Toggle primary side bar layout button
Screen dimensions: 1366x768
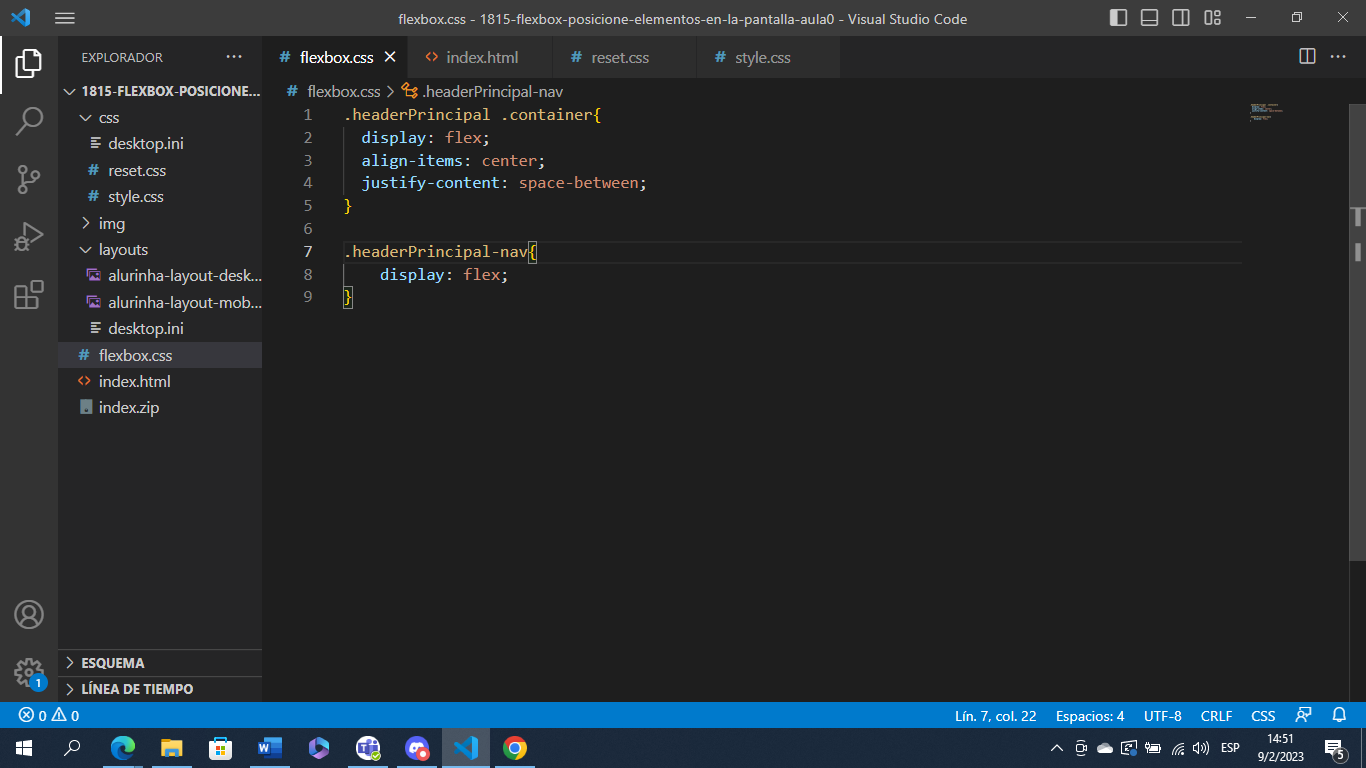1119,18
